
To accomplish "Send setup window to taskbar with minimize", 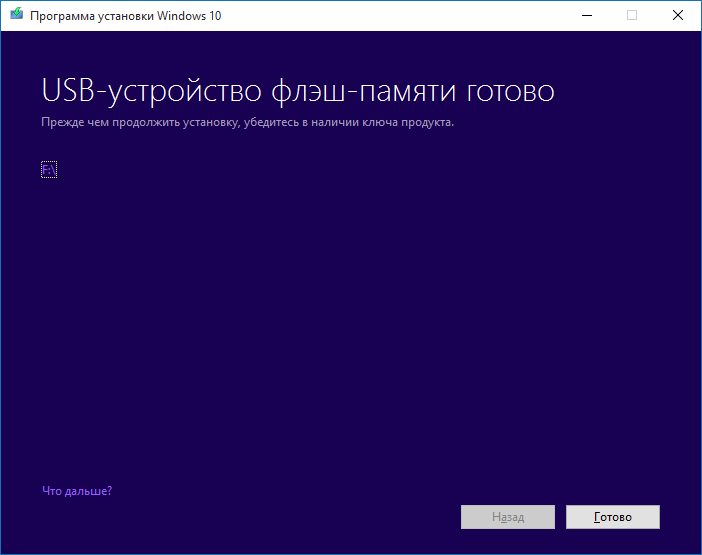I will pyautogui.click(x=586, y=15).
